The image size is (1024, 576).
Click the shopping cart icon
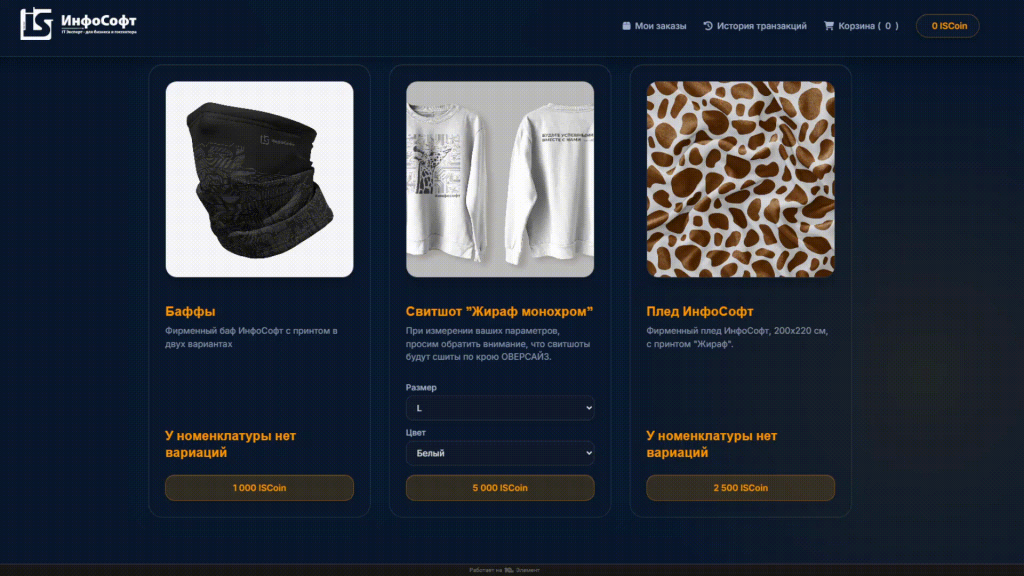[829, 26]
